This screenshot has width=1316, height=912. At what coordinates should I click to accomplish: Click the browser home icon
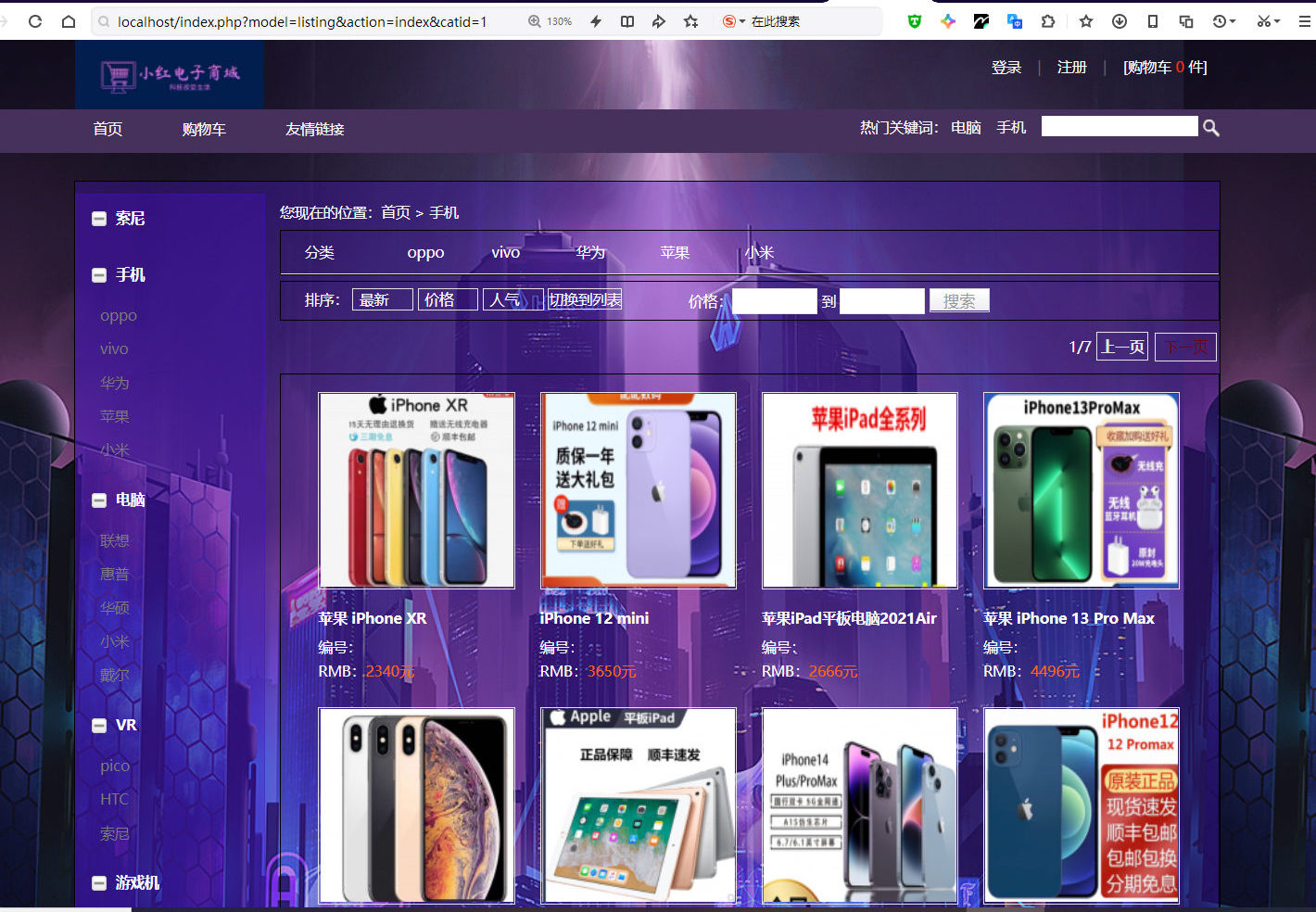click(x=69, y=21)
